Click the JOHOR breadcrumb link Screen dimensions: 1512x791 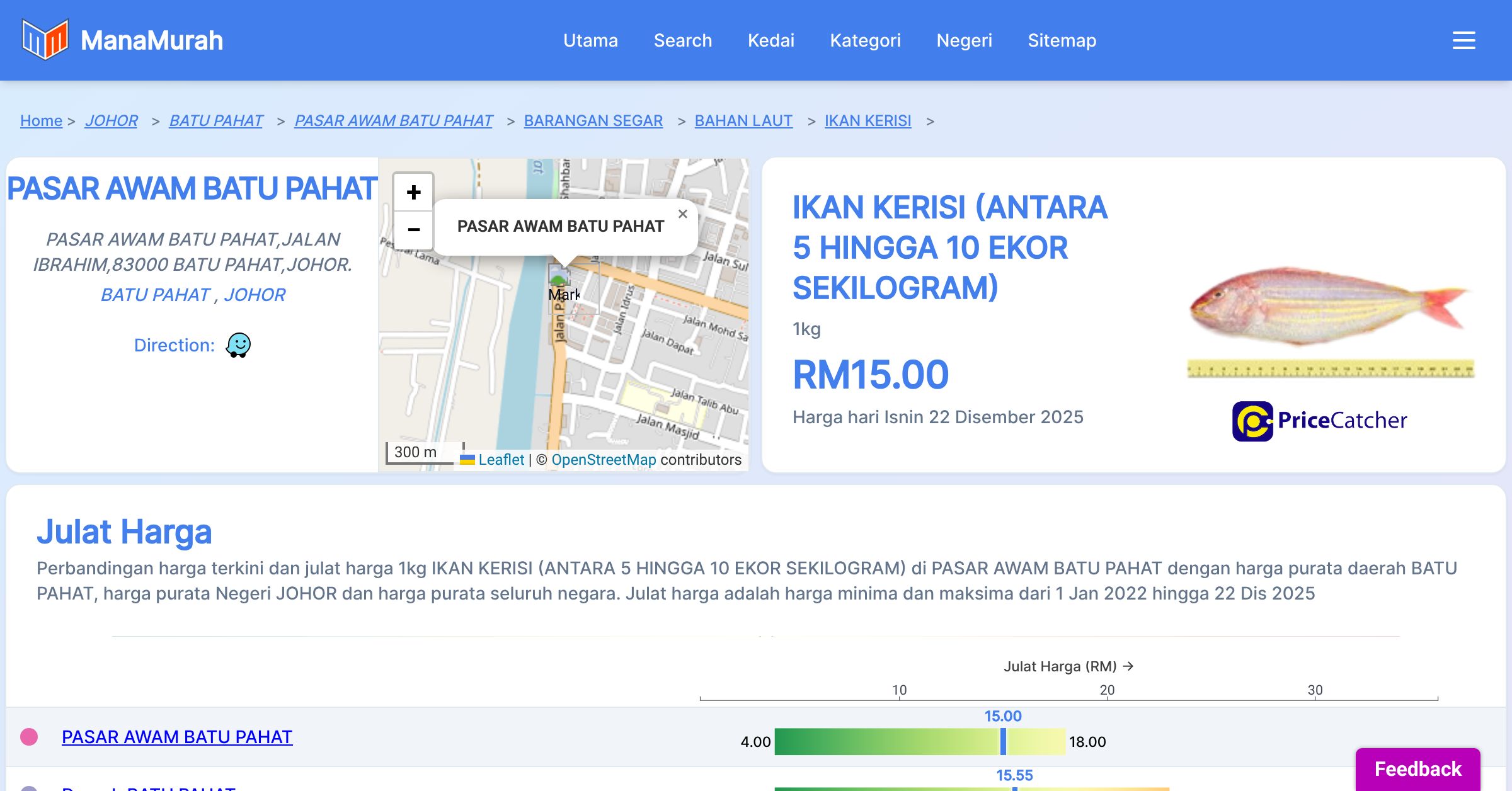click(x=111, y=120)
